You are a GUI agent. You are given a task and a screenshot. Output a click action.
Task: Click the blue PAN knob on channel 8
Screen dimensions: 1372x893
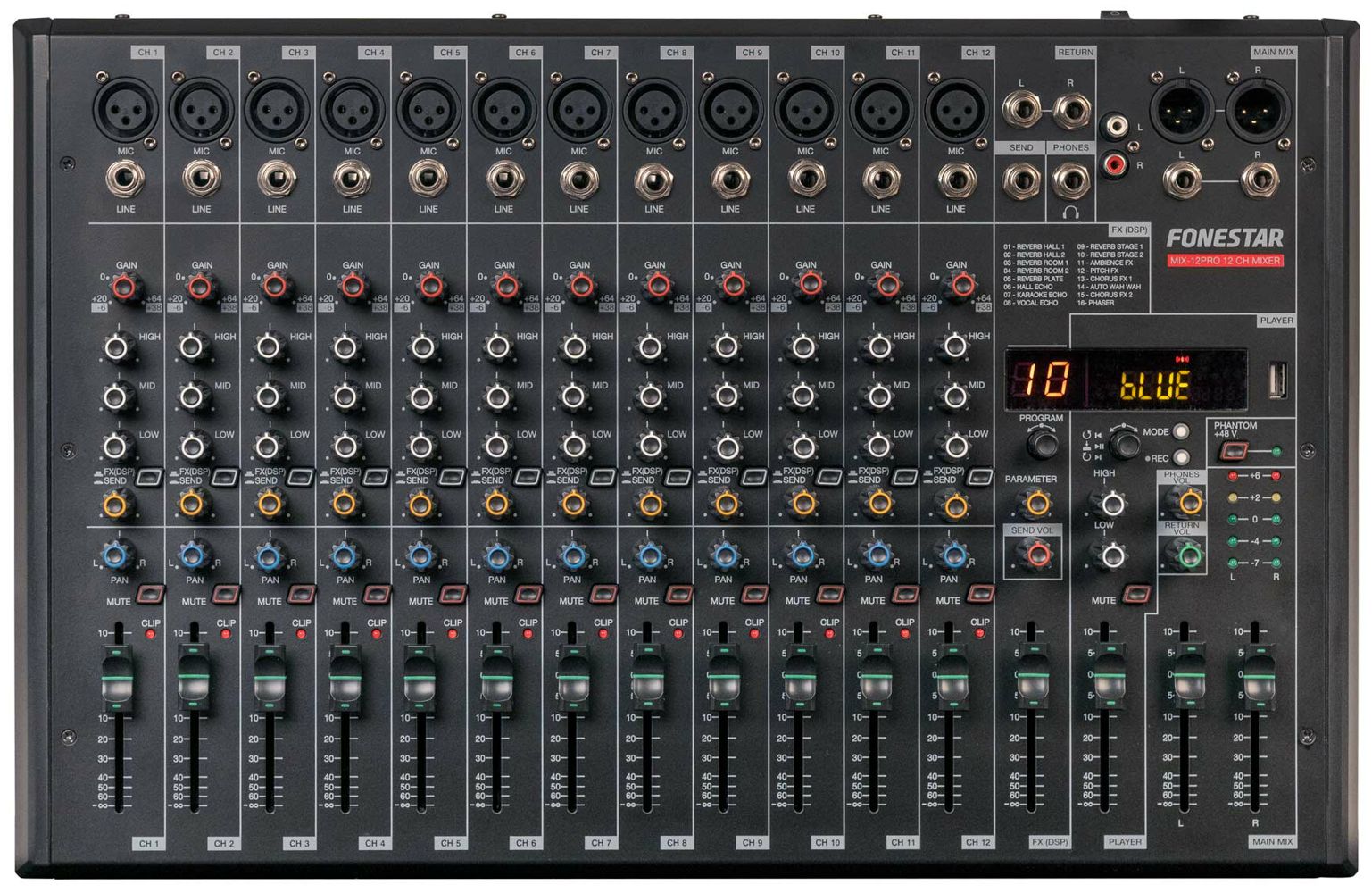coord(648,557)
